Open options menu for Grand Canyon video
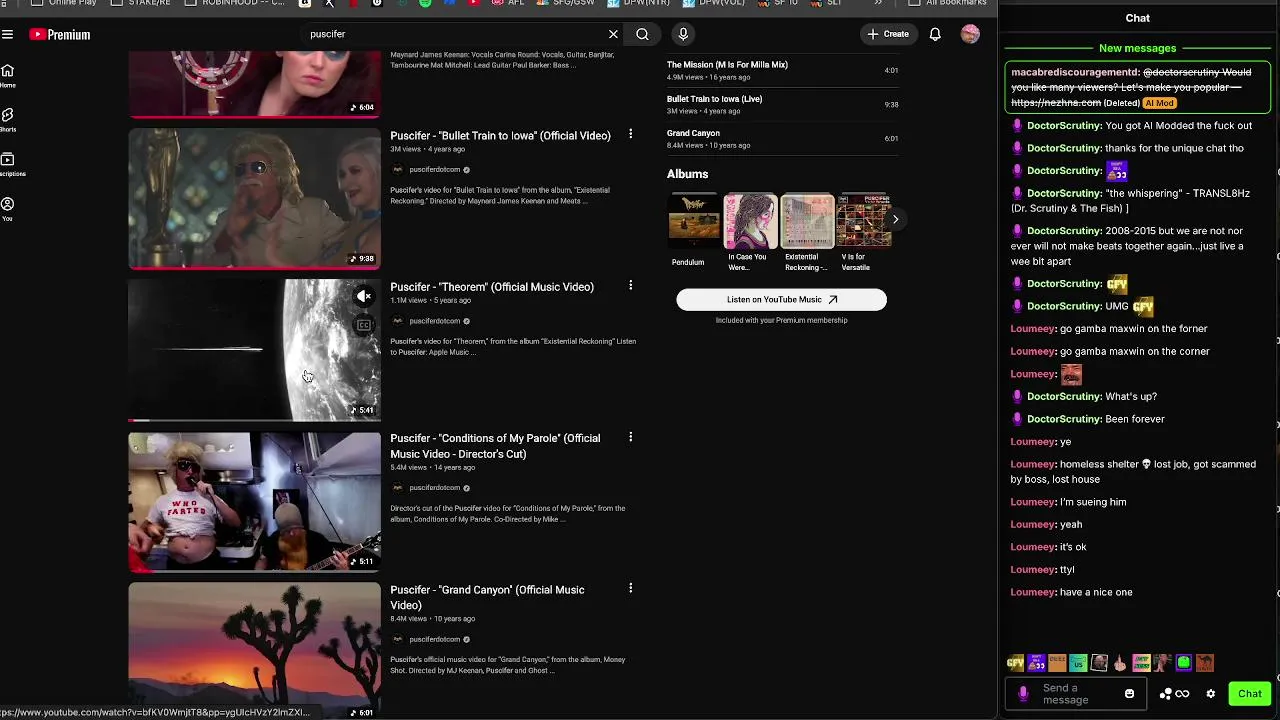 [630, 588]
